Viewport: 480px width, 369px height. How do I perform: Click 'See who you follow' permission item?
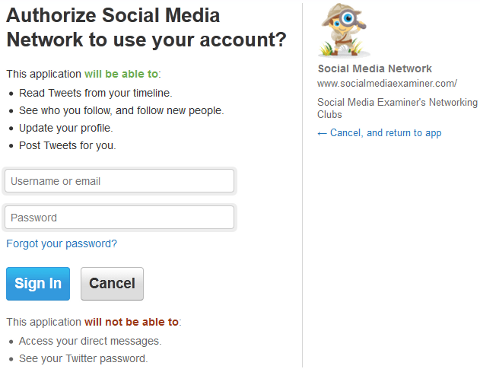click(x=121, y=110)
